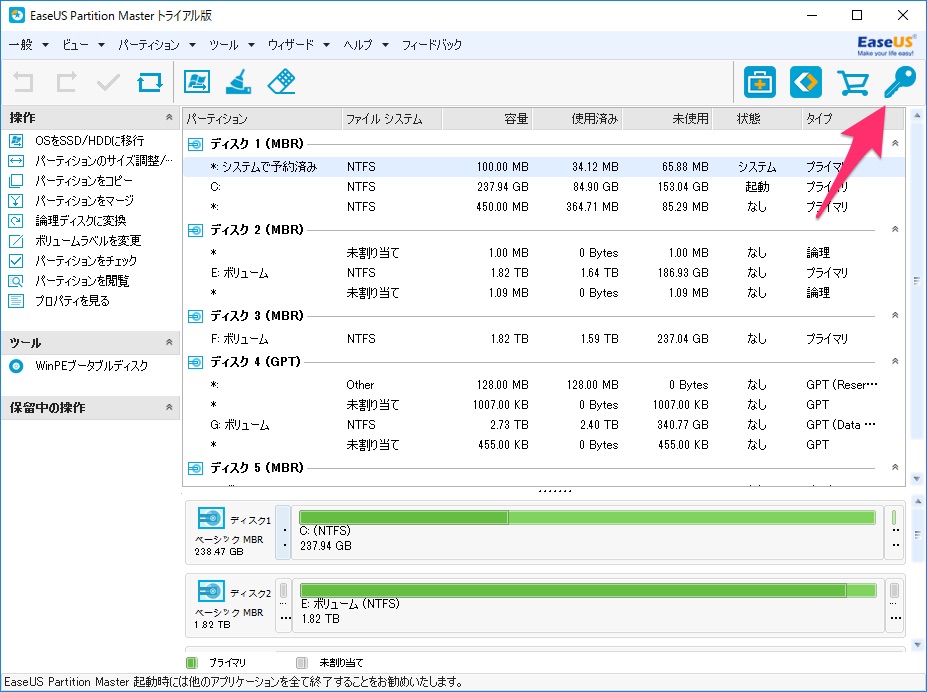Click disk map scrollbar down arrow

pos(917,645)
